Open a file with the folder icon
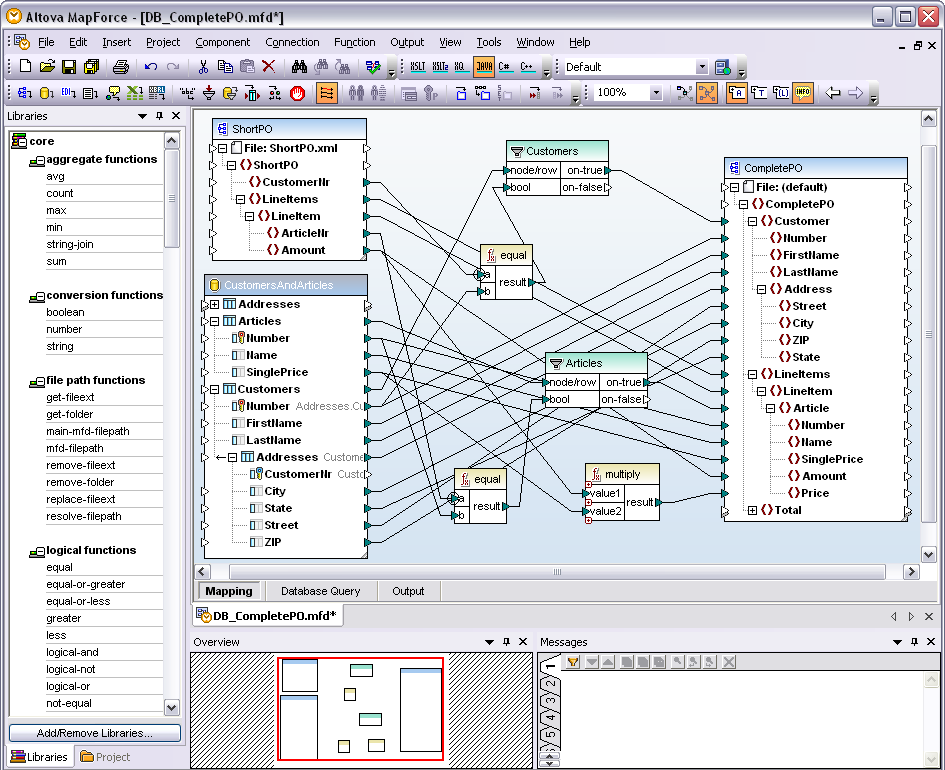Screen dimensions: 945x770 click(x=47, y=66)
